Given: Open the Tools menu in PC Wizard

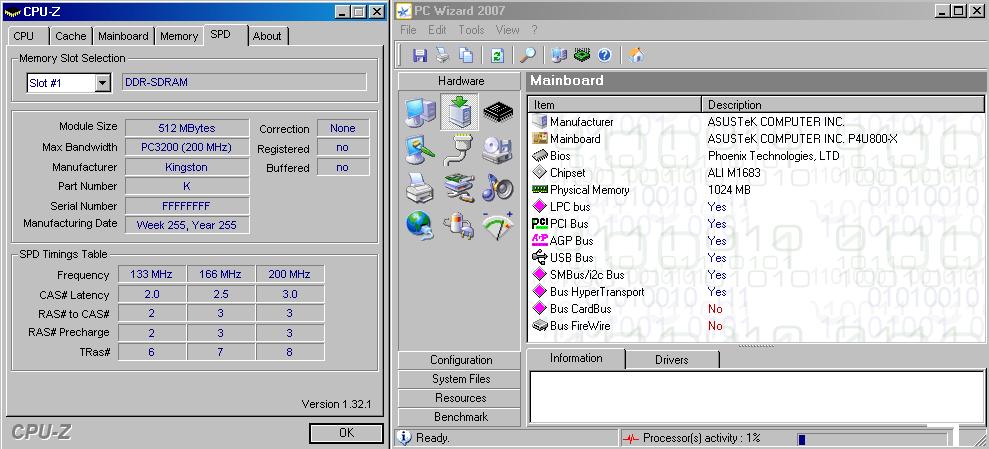Looking at the screenshot, I should (471, 30).
